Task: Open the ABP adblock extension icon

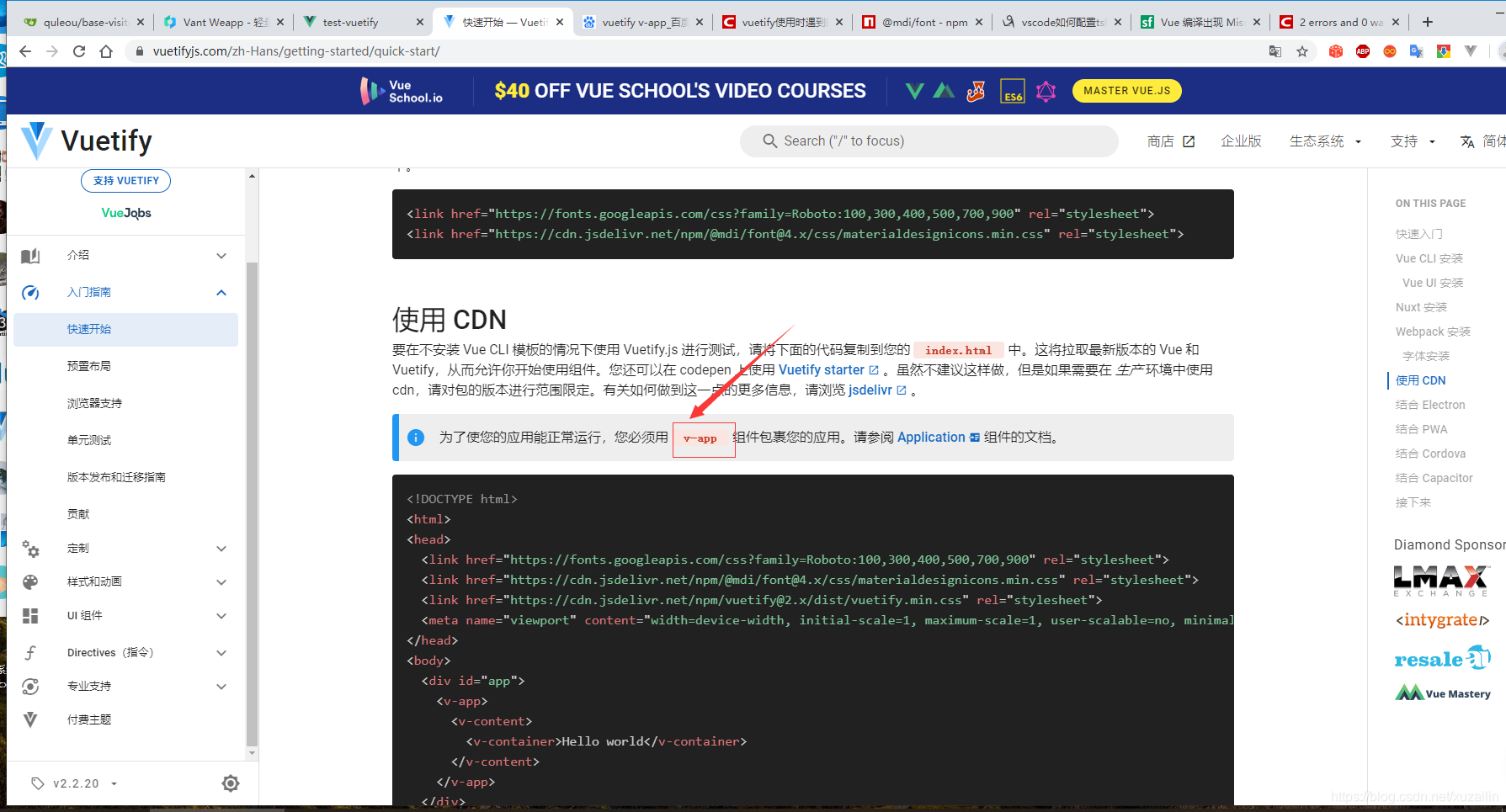Action: coord(1363,51)
